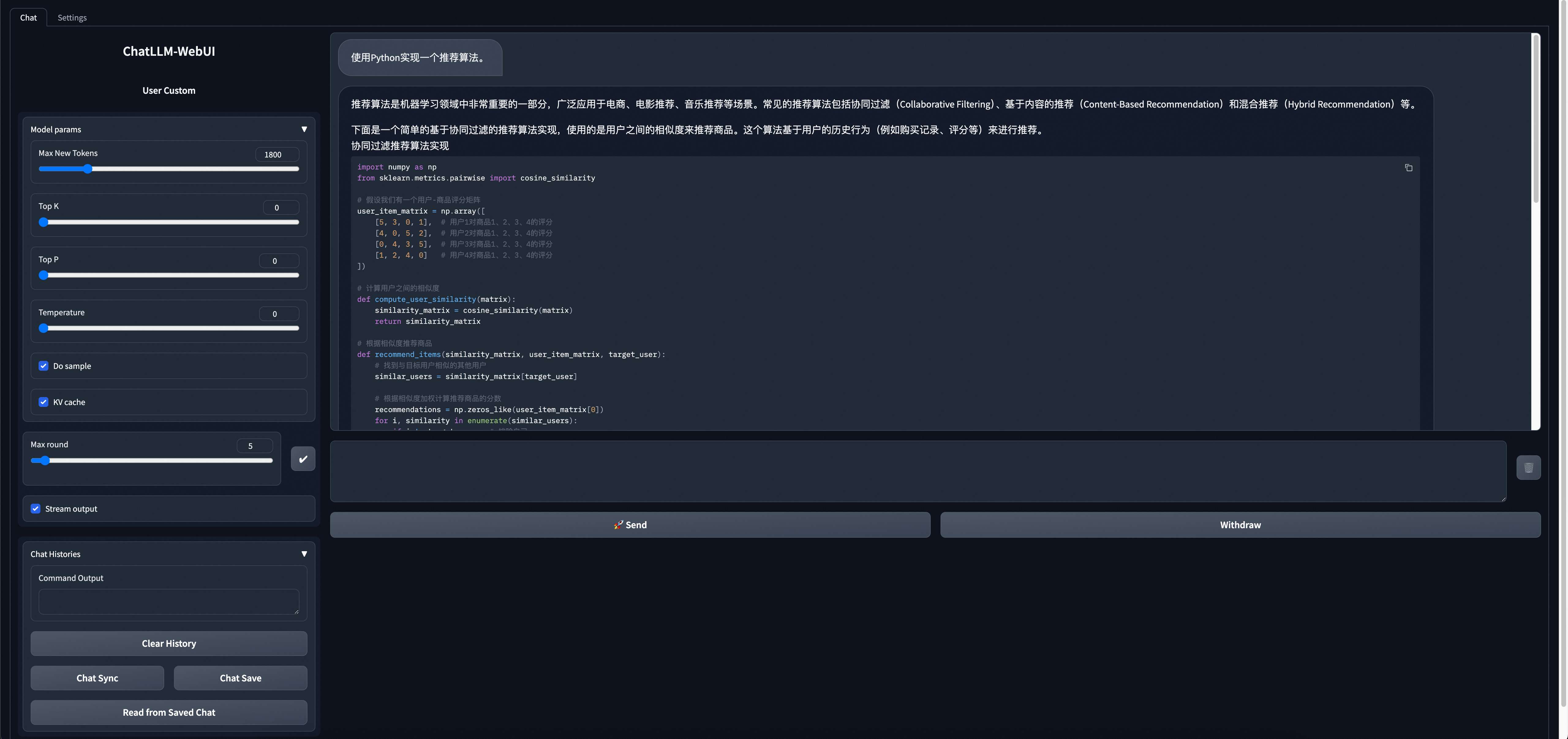Disable the Stream output checkbox
This screenshot has height=739, width=1568.
point(36,509)
